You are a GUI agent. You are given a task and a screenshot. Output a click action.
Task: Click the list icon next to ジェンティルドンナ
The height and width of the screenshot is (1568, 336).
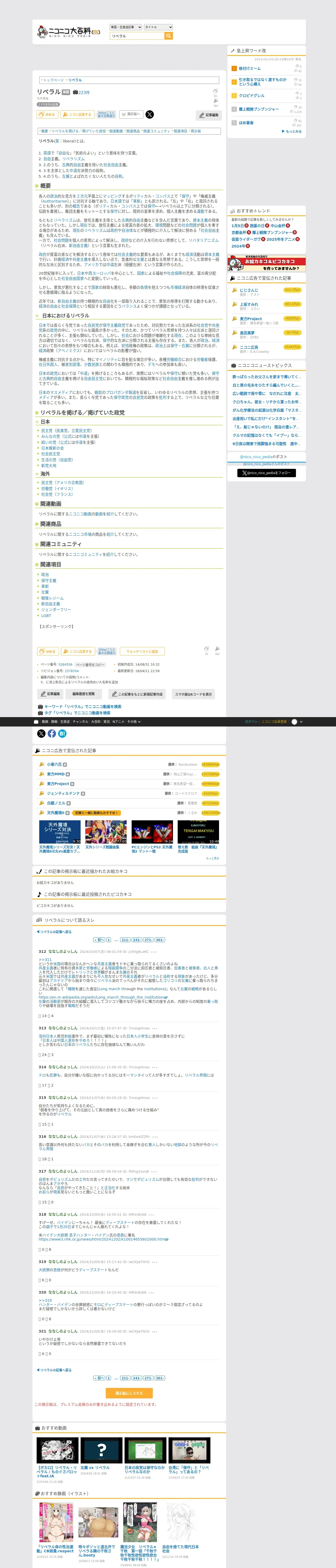coord(82,794)
